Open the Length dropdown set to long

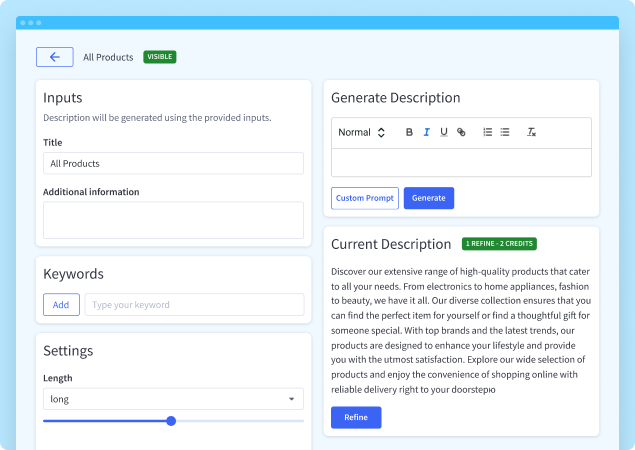point(173,399)
